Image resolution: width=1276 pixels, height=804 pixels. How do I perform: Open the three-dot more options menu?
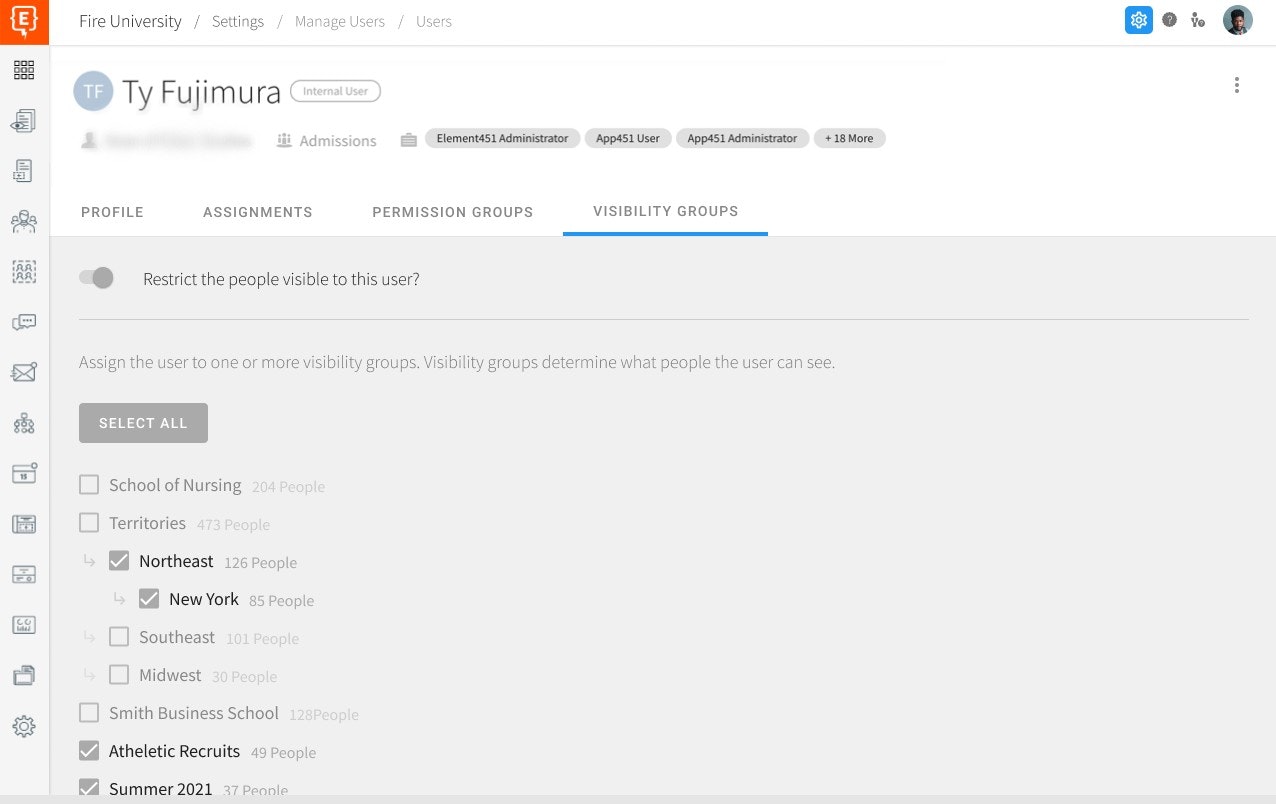pyautogui.click(x=1237, y=85)
